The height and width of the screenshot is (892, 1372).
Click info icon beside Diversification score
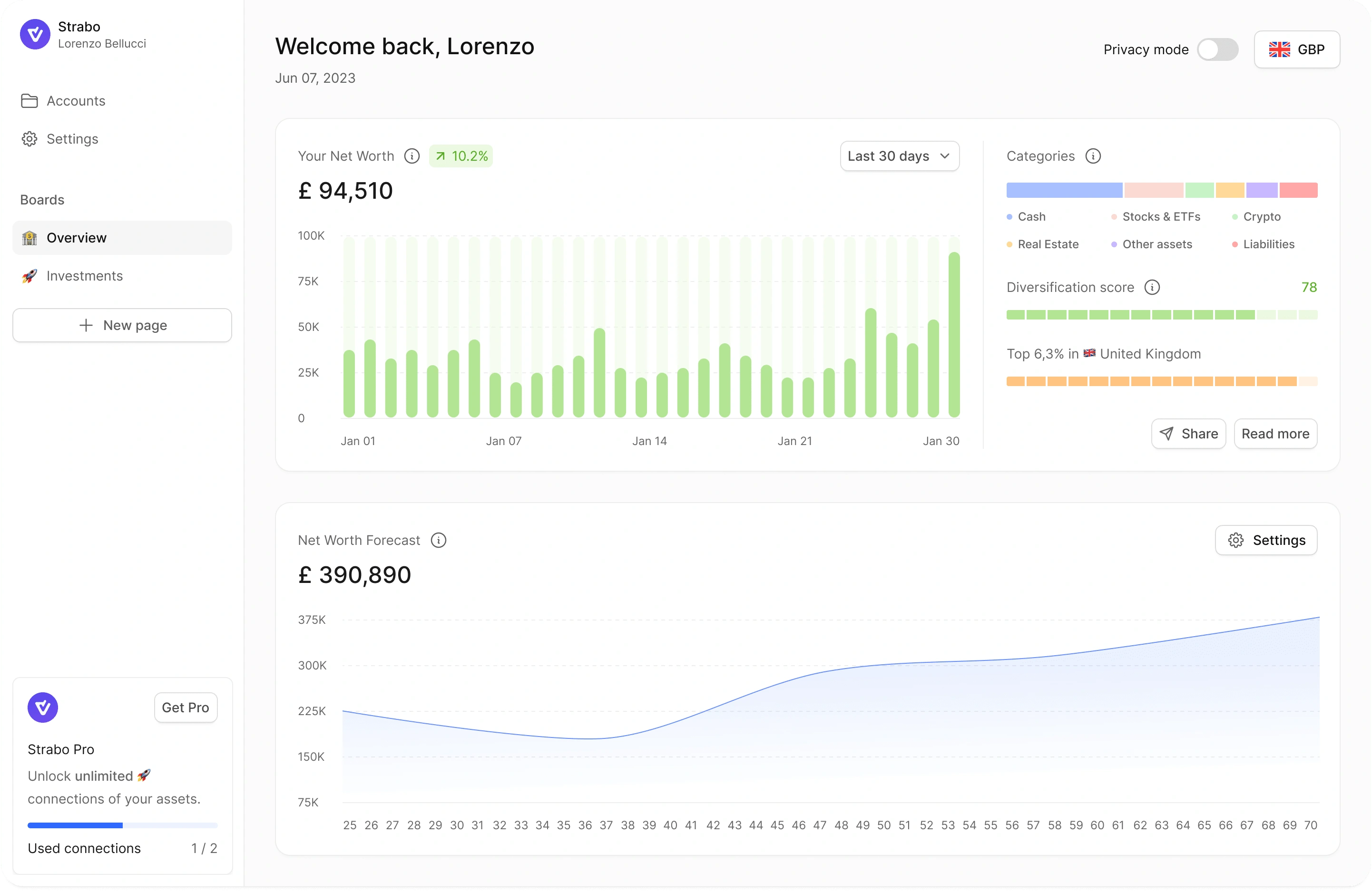(1152, 288)
